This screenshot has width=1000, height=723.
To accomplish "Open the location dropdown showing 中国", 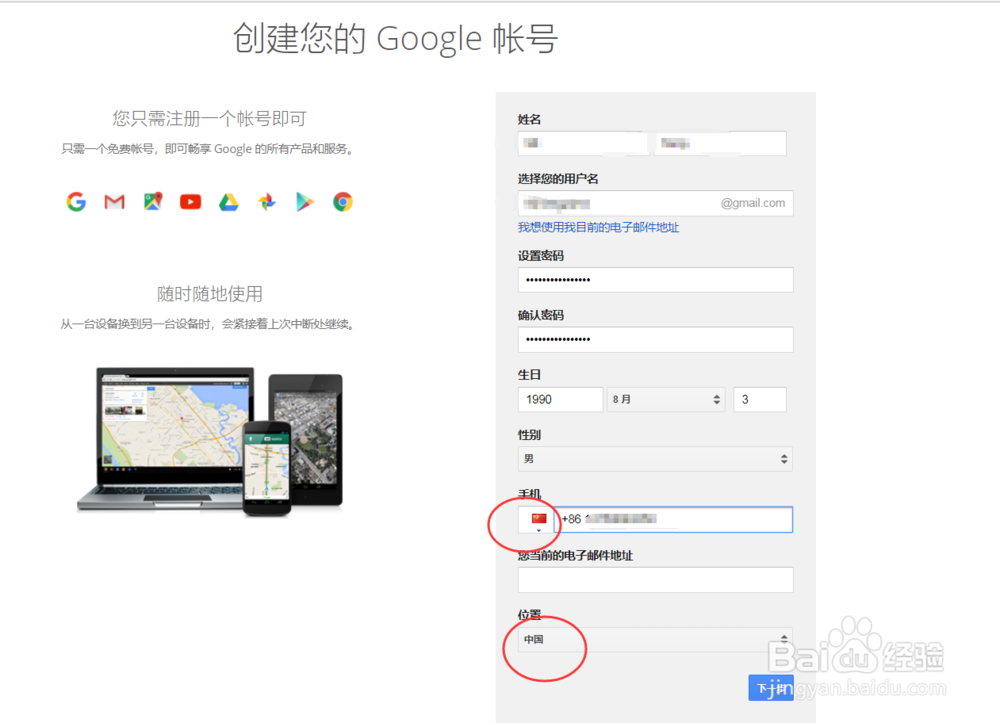I will click(x=656, y=639).
